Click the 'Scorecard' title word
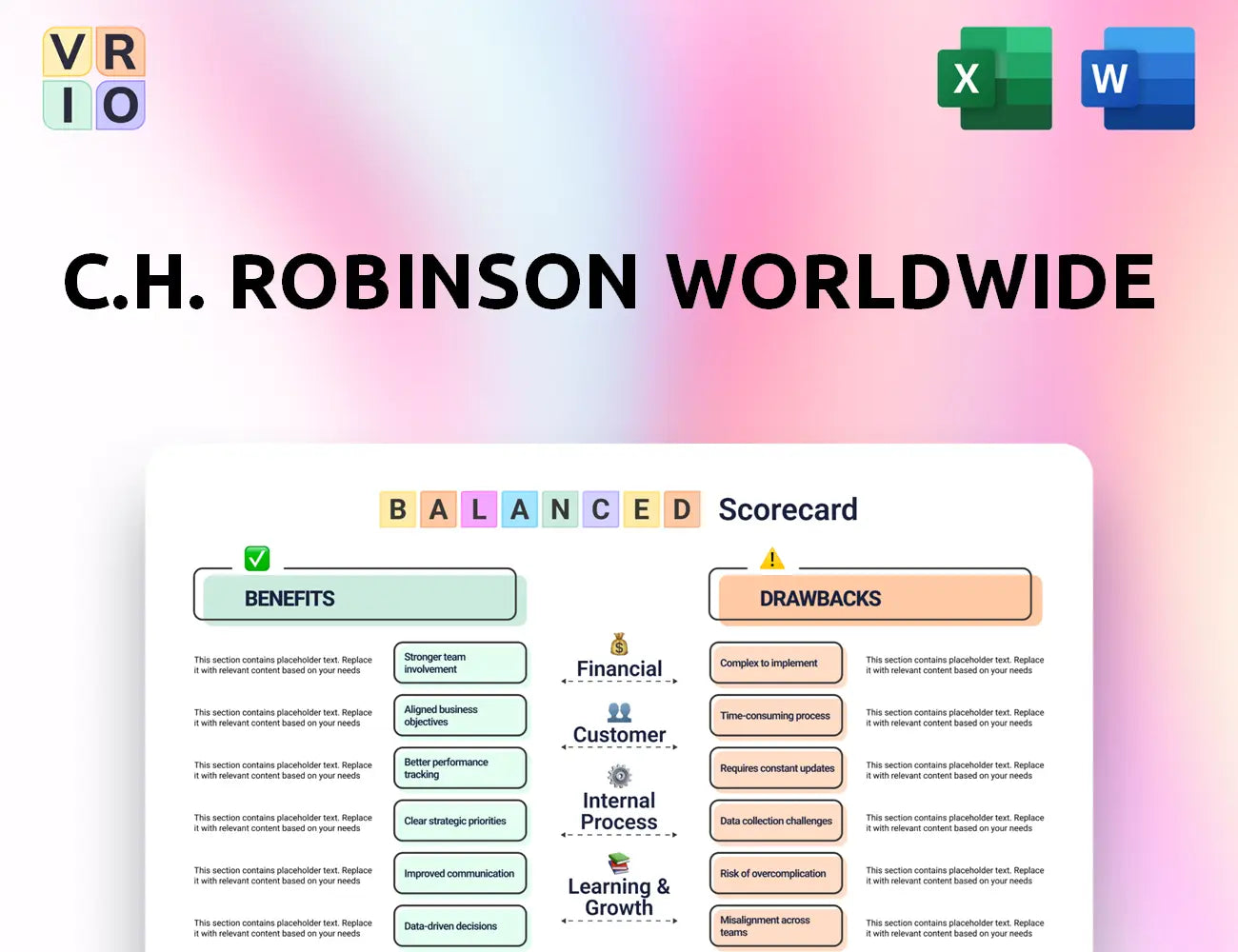This screenshot has width=1238, height=952. pyautogui.click(x=788, y=510)
